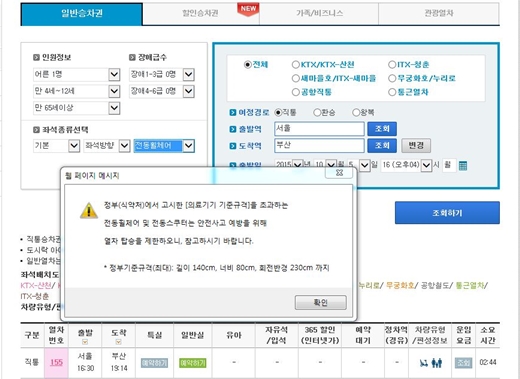Toggle the sort arrow under 도착 column
520x379 pixels.
coord(118,342)
